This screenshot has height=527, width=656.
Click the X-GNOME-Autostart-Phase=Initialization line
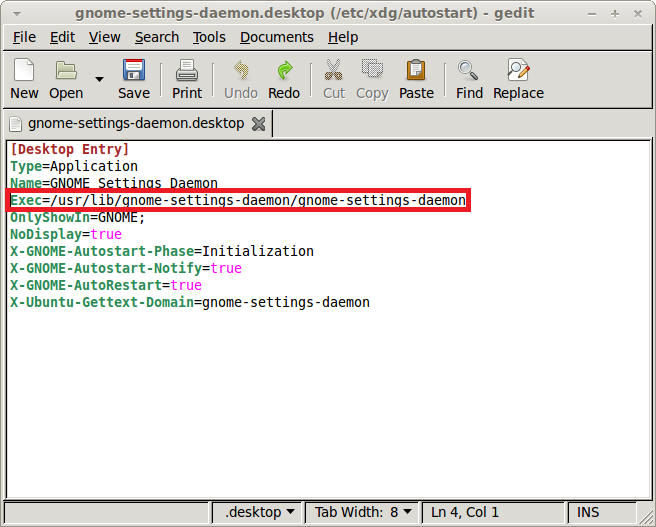[x=162, y=251]
